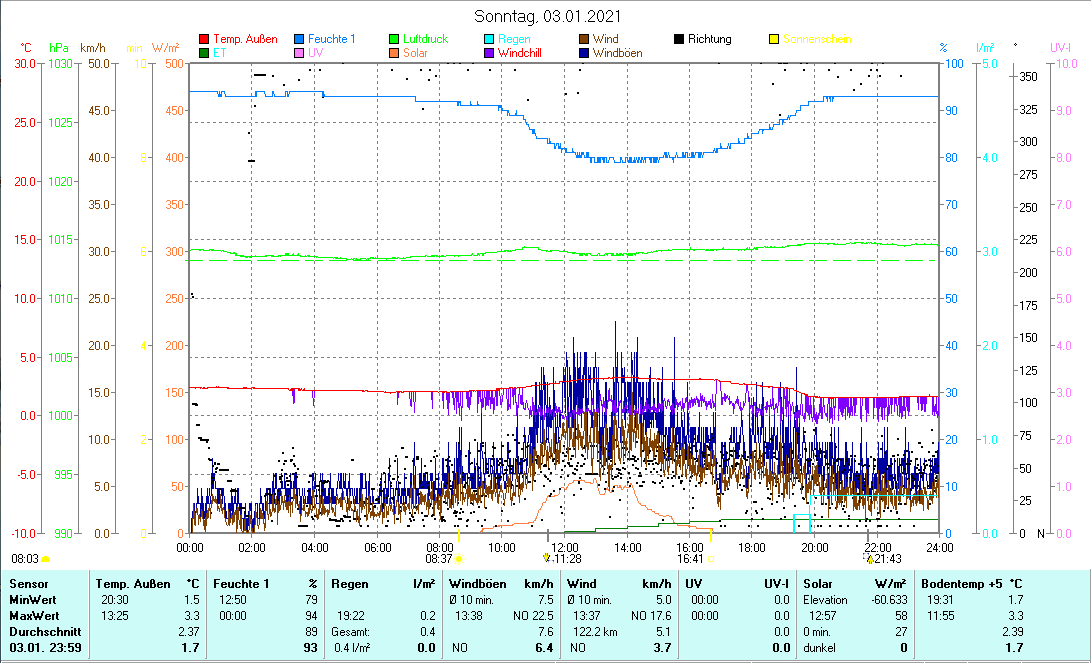1091x663 pixels.
Task: Select the brown Wind legend square
Action: [x=584, y=39]
